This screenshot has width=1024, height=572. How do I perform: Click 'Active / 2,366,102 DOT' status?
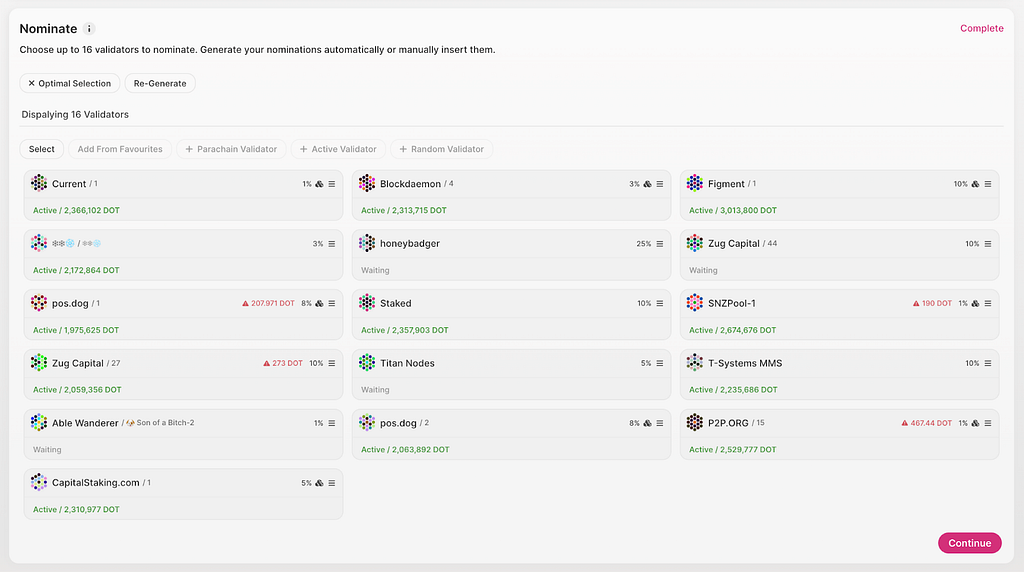click(76, 210)
